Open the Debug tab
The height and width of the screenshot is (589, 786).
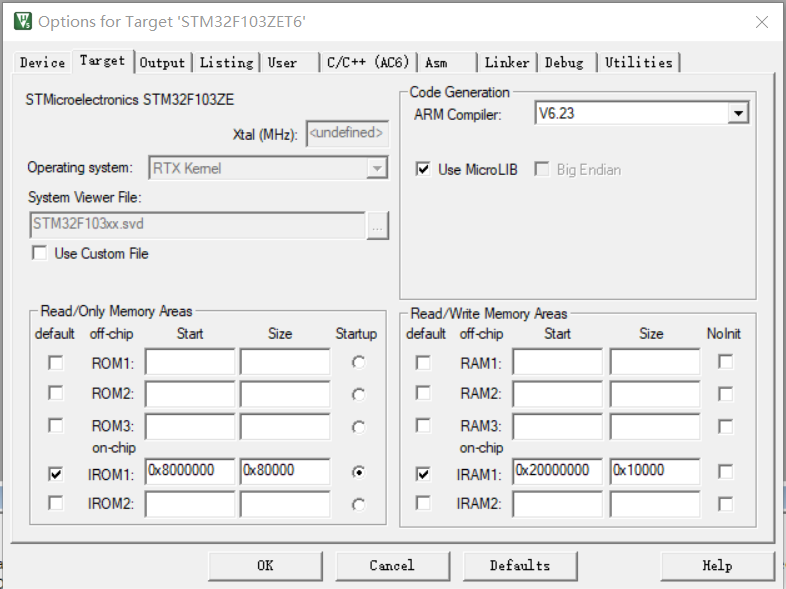click(564, 63)
